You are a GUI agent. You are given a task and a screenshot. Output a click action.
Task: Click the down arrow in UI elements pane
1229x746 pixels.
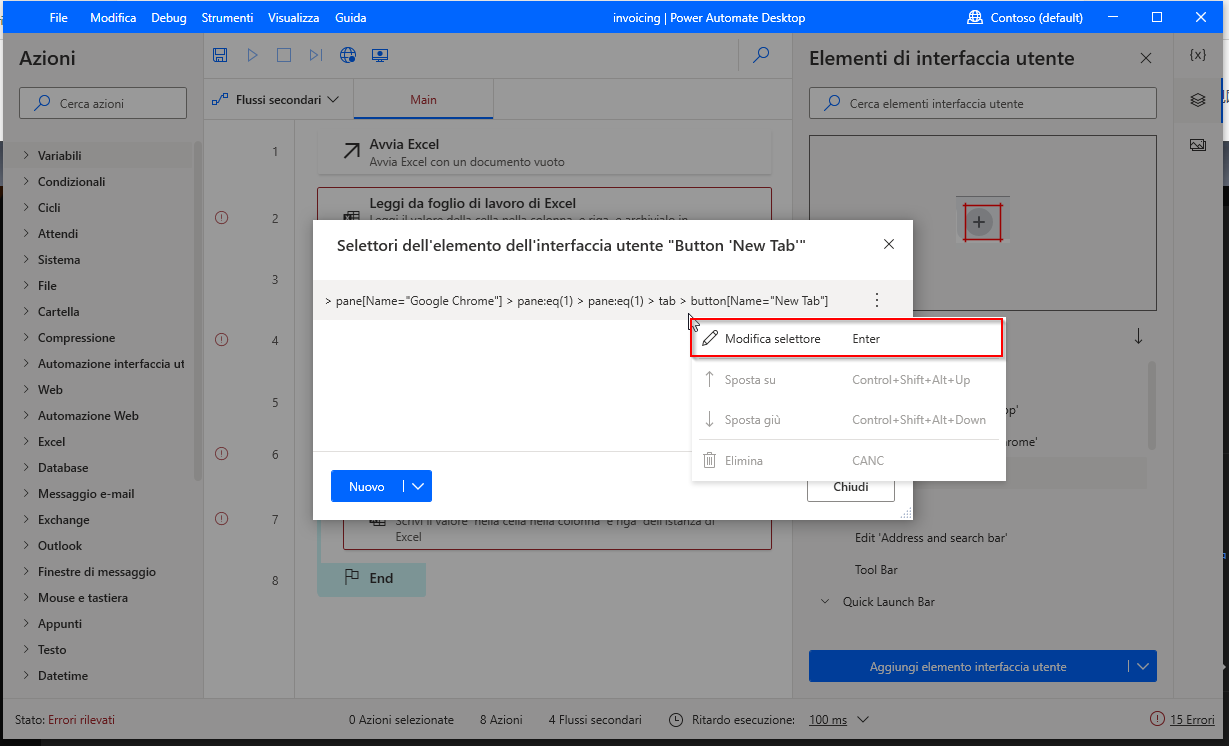(1138, 337)
